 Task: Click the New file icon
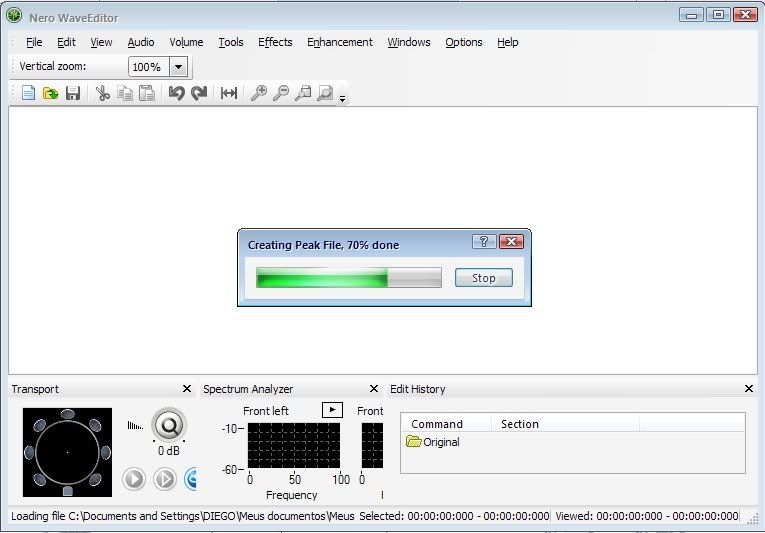(x=28, y=93)
